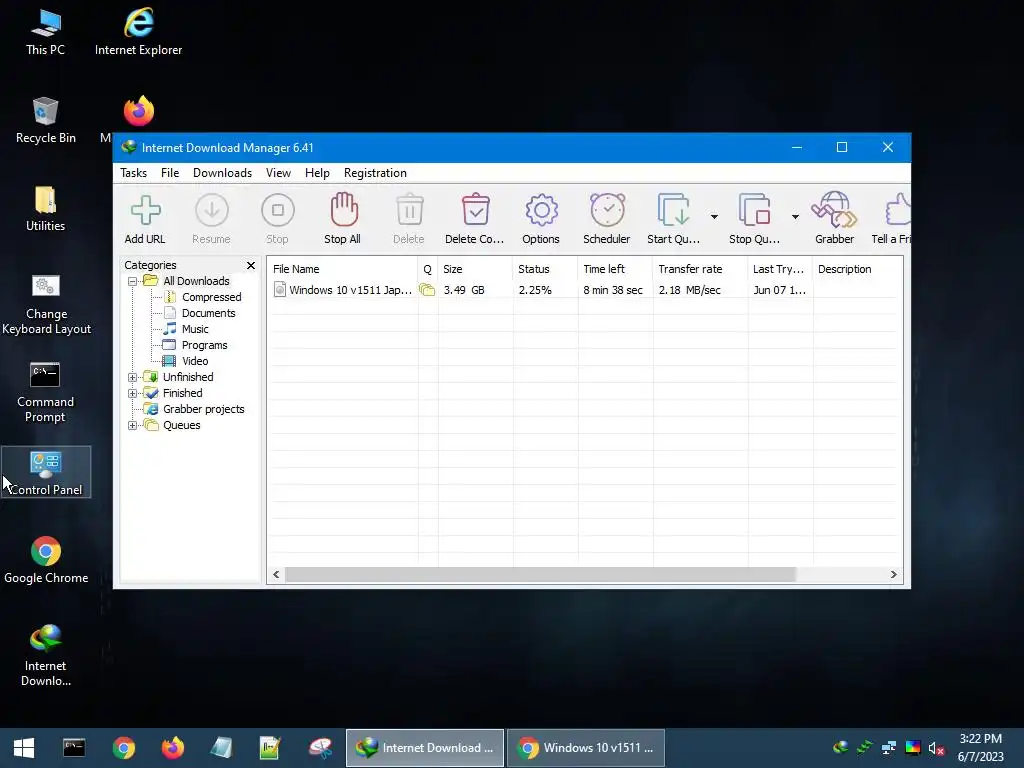The image size is (1024, 768).
Task: Open the File menu
Action: click(x=170, y=173)
